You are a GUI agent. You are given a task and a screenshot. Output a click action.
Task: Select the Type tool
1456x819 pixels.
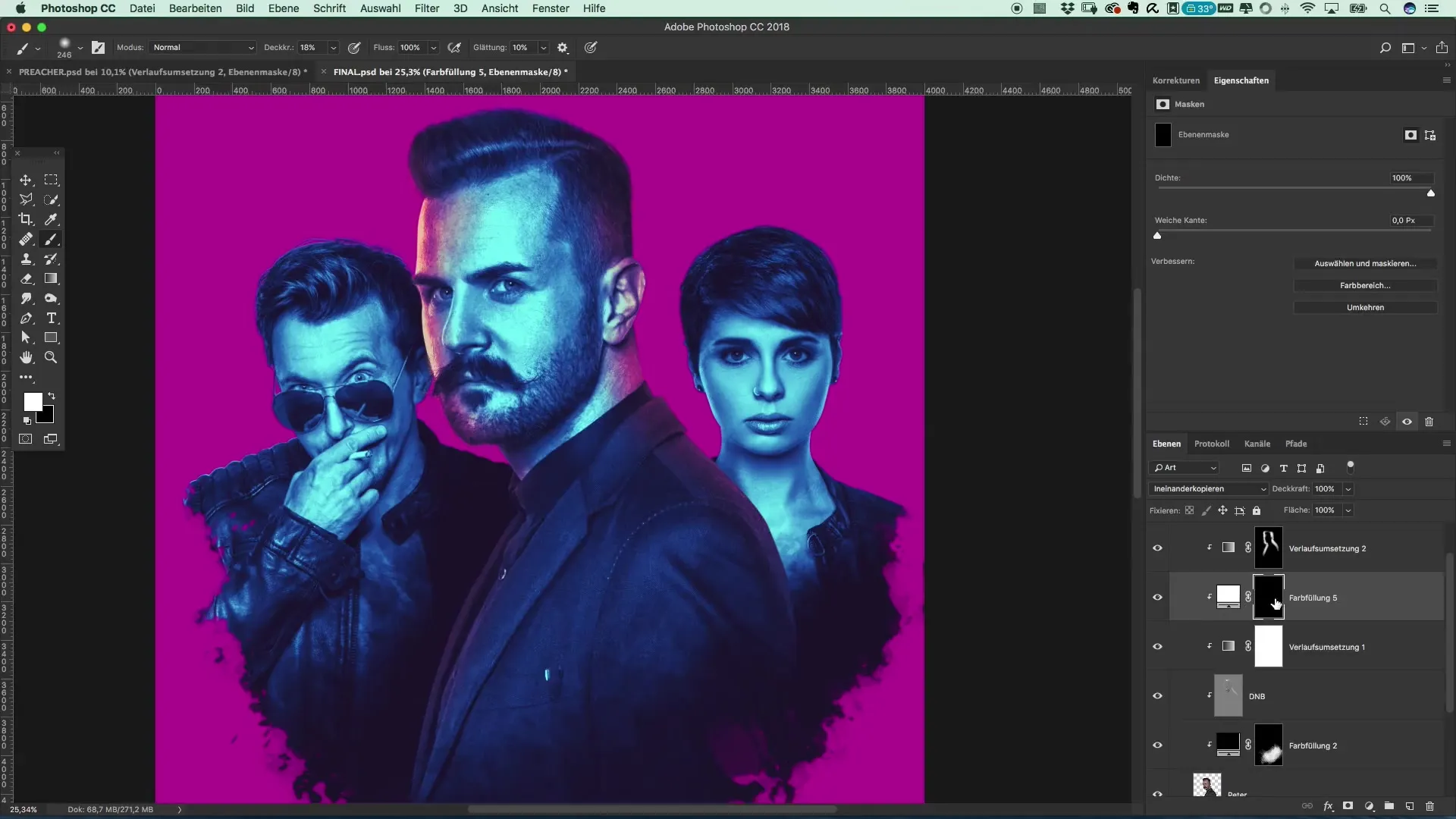tap(51, 318)
